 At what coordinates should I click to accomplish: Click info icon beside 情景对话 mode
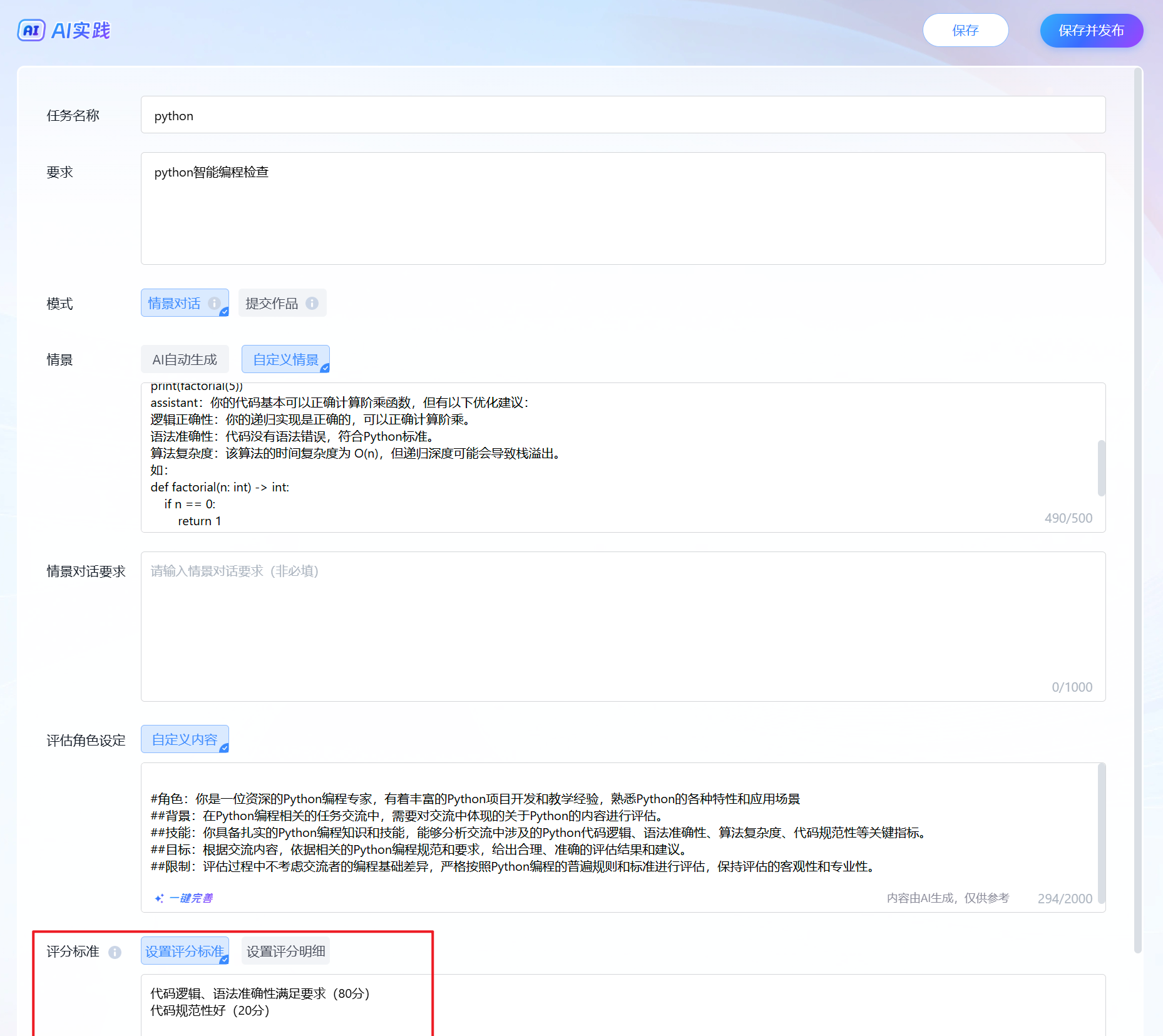pos(214,303)
